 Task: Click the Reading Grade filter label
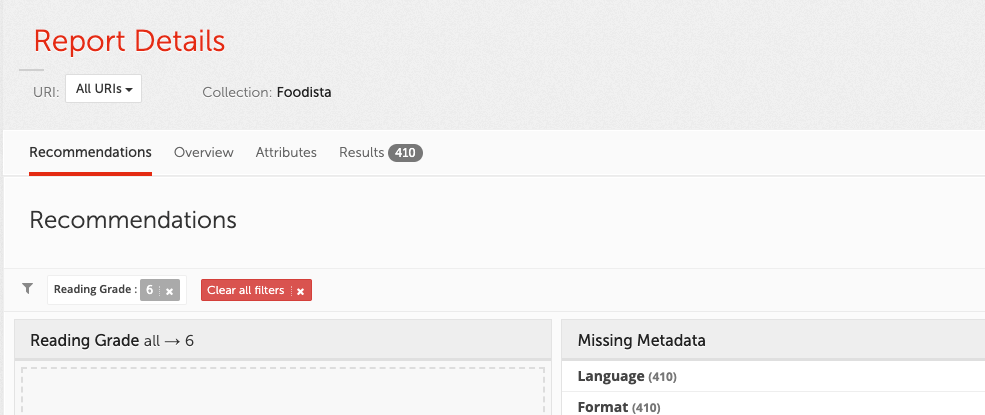click(x=94, y=290)
